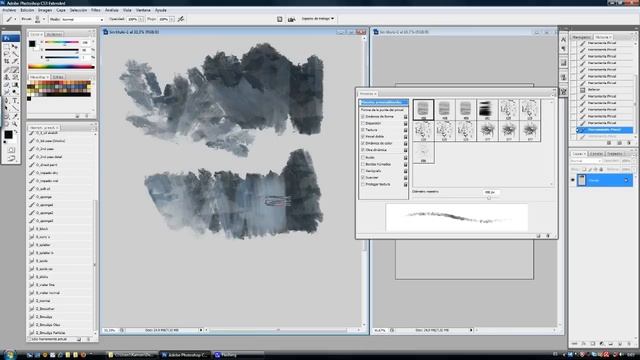This screenshot has width=640, height=360.
Task: Enable the Dispersión checkbox
Action: tap(363, 123)
